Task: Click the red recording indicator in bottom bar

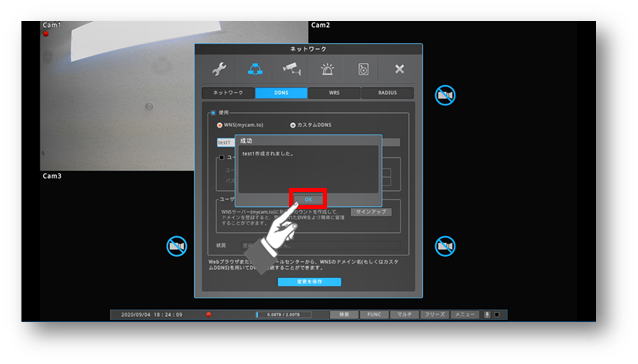Action: click(x=209, y=314)
